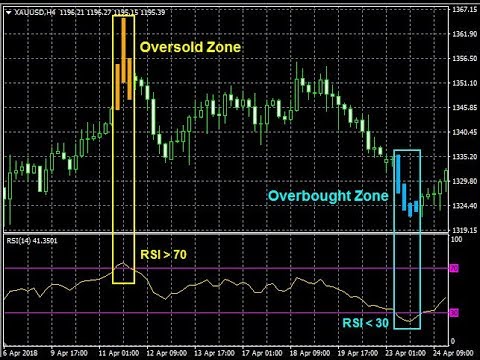Screen dimensions: 480x360
Task: Click the 24 Apr 09:00 time label
Action: 453,353
